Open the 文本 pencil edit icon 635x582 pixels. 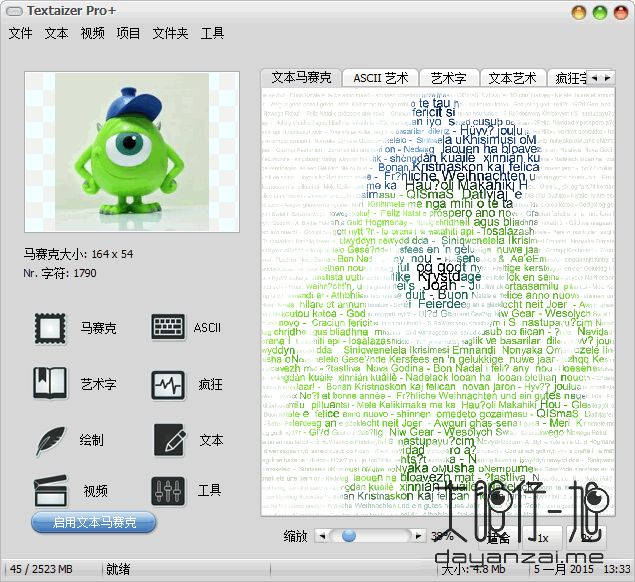coord(170,440)
